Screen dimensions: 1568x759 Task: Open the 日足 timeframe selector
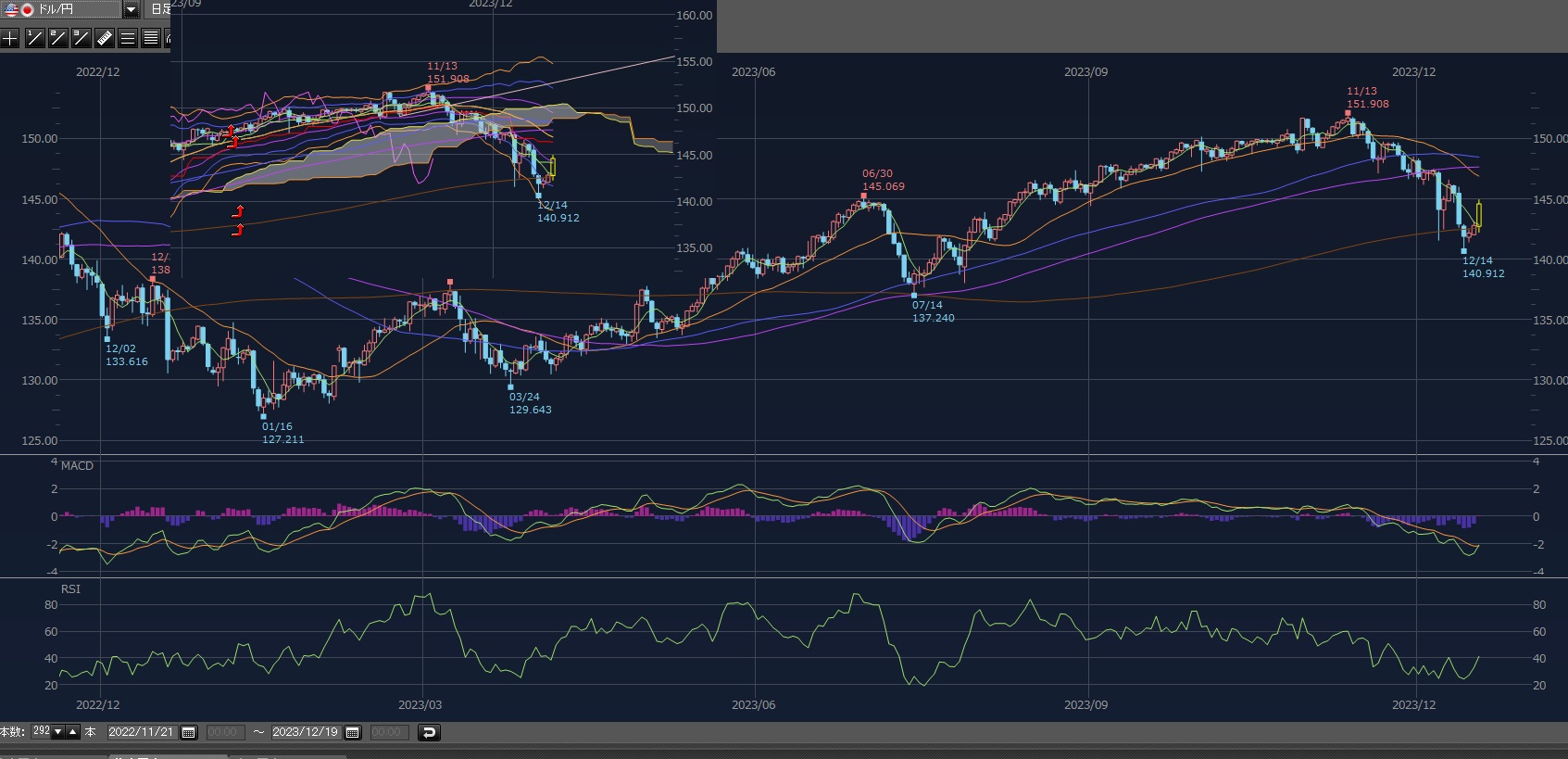[x=160, y=9]
